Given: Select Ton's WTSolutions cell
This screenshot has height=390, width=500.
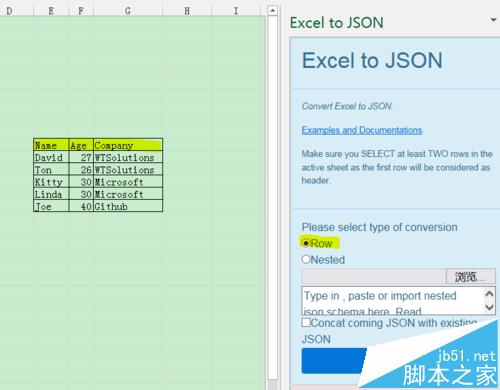Looking at the screenshot, I should (x=128, y=170).
